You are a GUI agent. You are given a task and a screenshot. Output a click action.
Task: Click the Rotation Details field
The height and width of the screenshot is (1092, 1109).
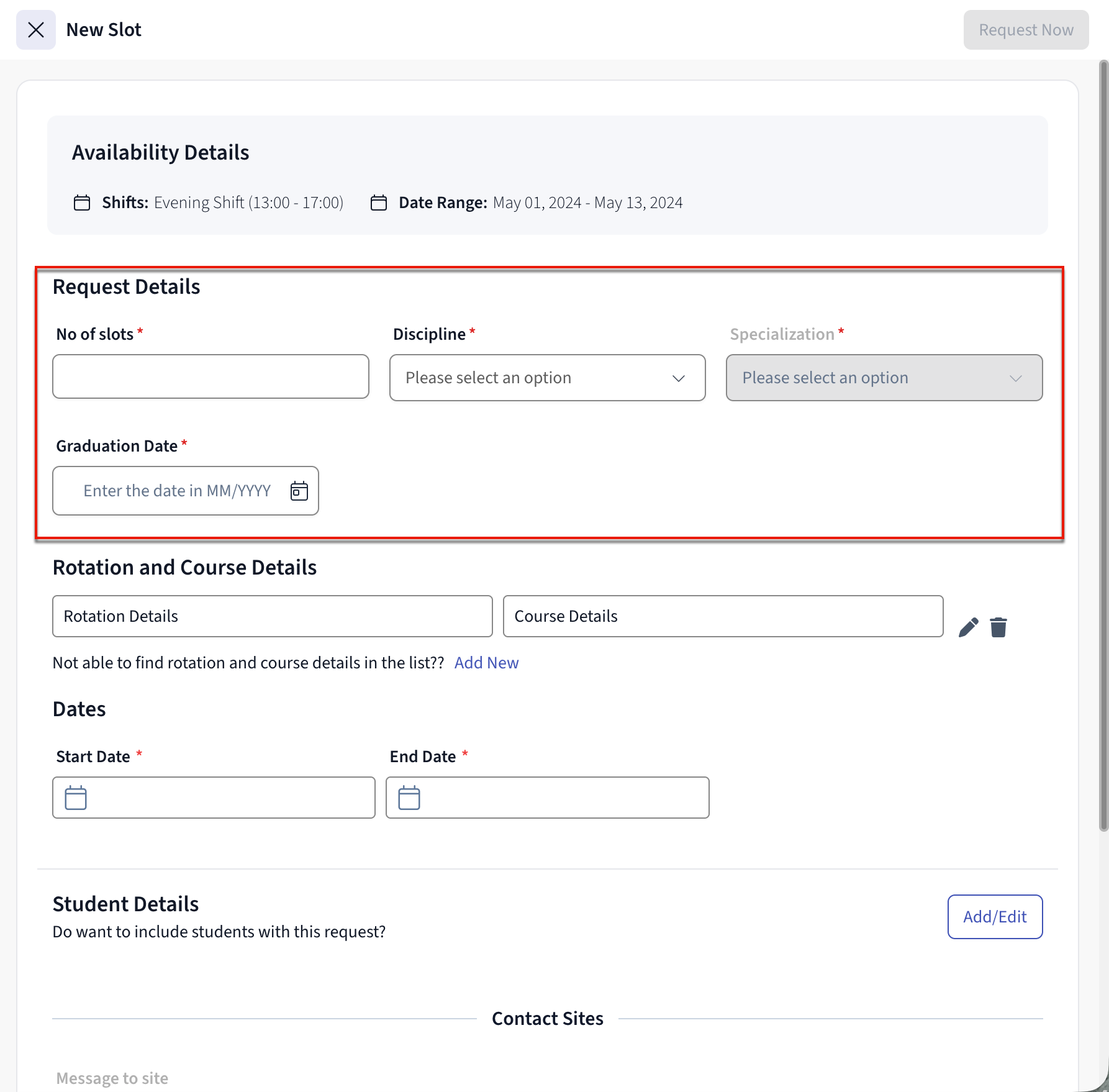pyautogui.click(x=272, y=616)
